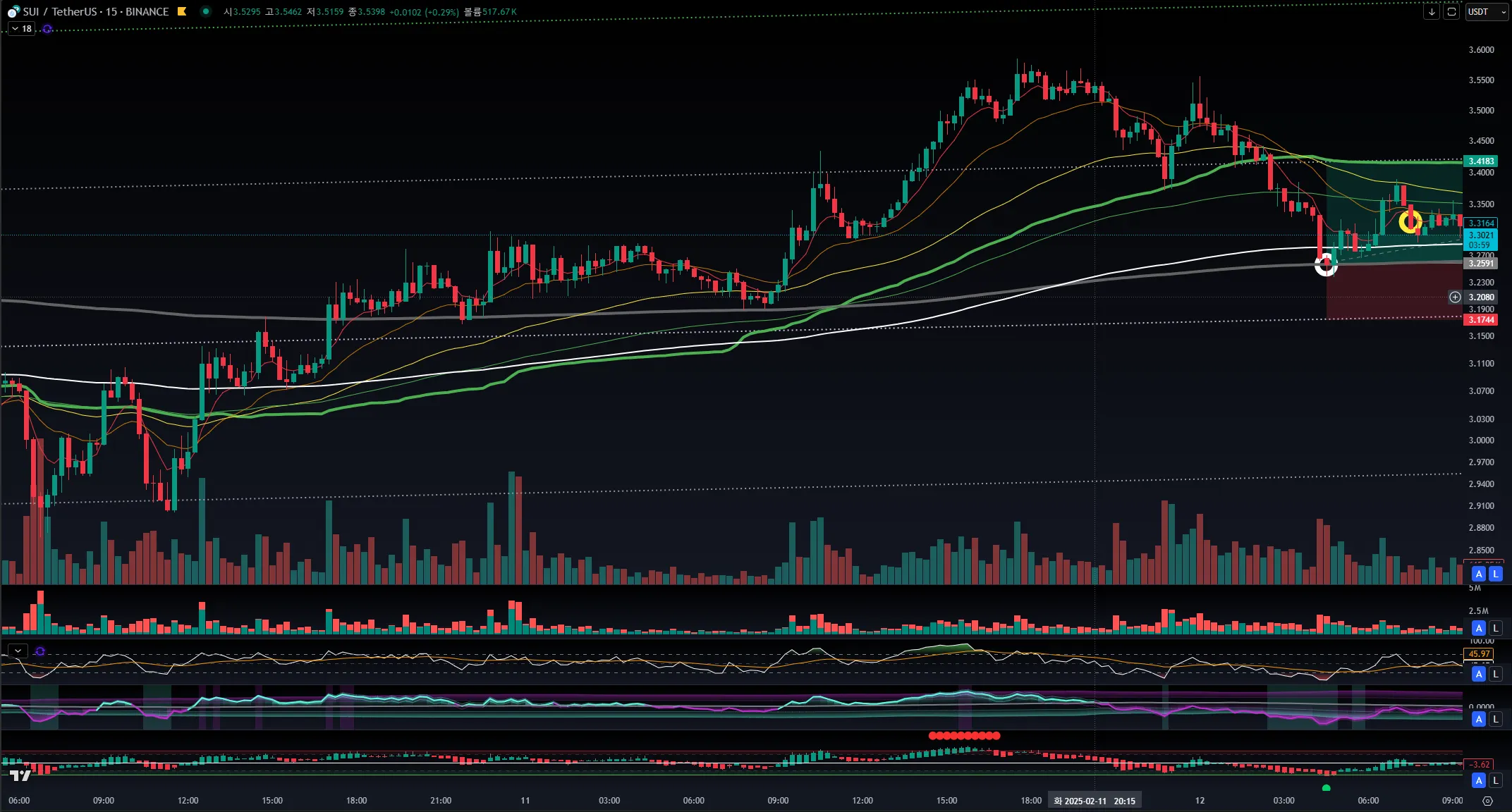This screenshot has height=812, width=1512.
Task: Click 2.9100 on the price axis
Action: (1481, 506)
